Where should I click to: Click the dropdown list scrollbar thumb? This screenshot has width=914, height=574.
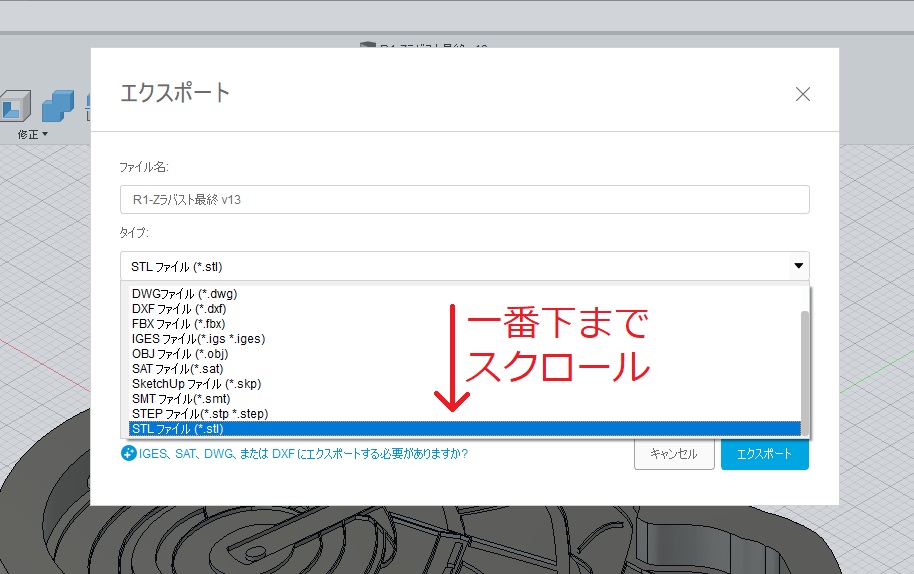pyautogui.click(x=805, y=373)
